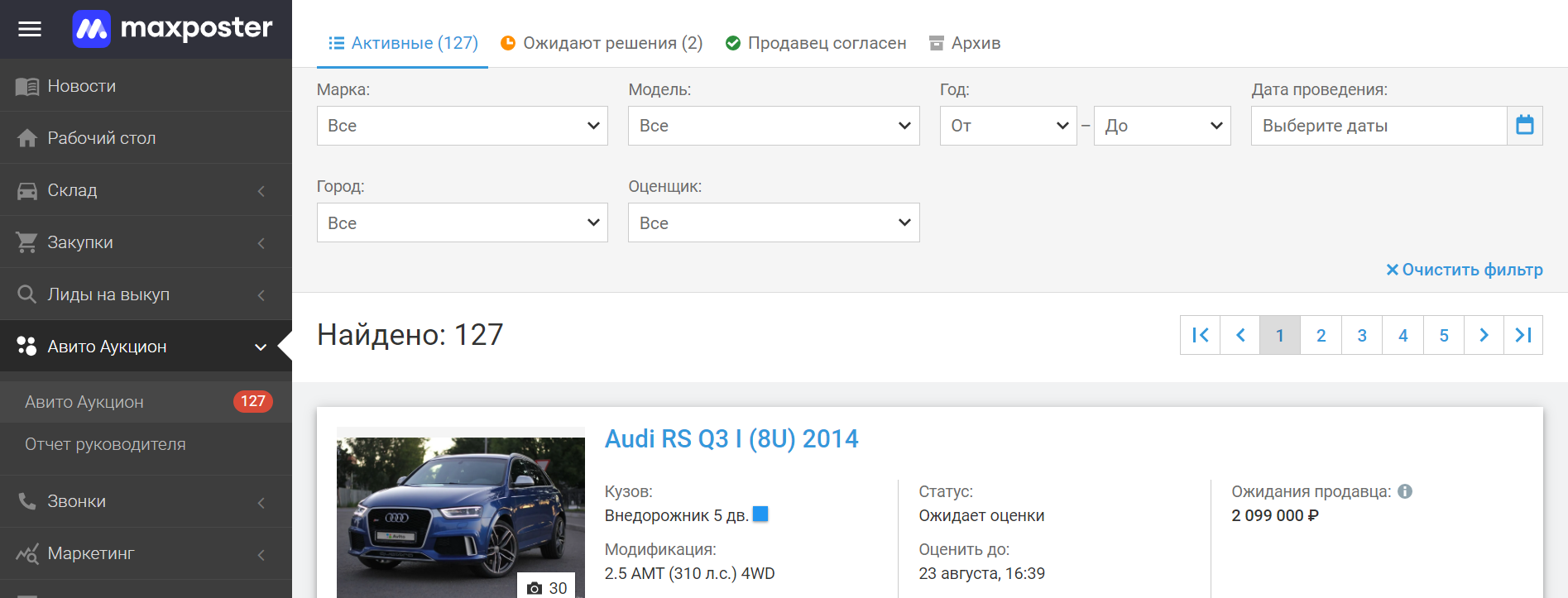The width and height of the screenshot is (1568, 598).
Task: Go to previous page of results
Action: [1240, 335]
